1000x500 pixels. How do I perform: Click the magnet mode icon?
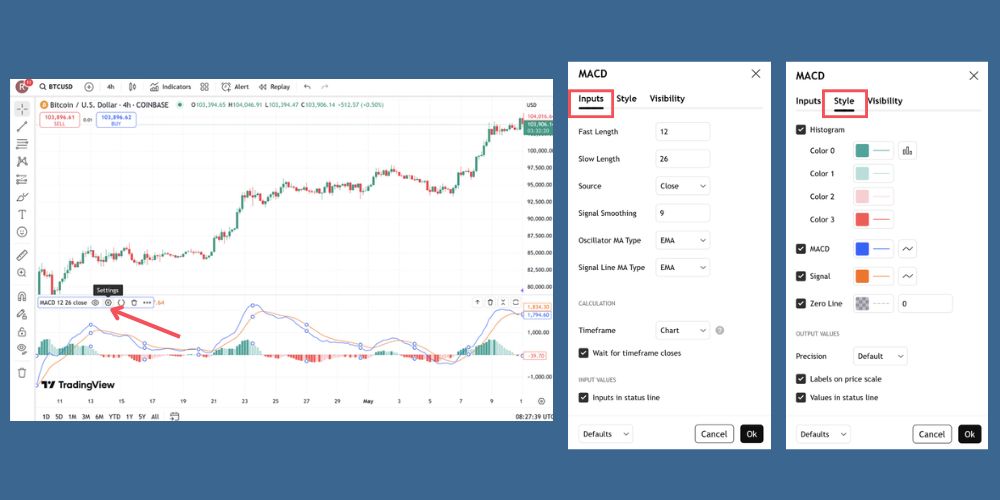[x=22, y=297]
